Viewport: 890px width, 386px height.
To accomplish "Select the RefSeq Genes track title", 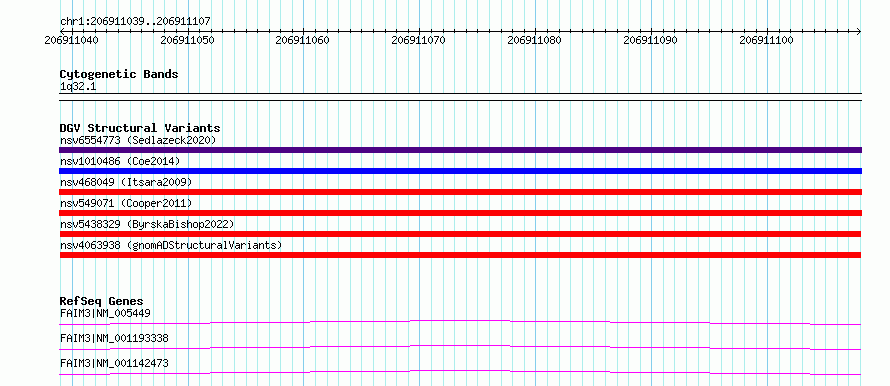I will click(x=102, y=301).
